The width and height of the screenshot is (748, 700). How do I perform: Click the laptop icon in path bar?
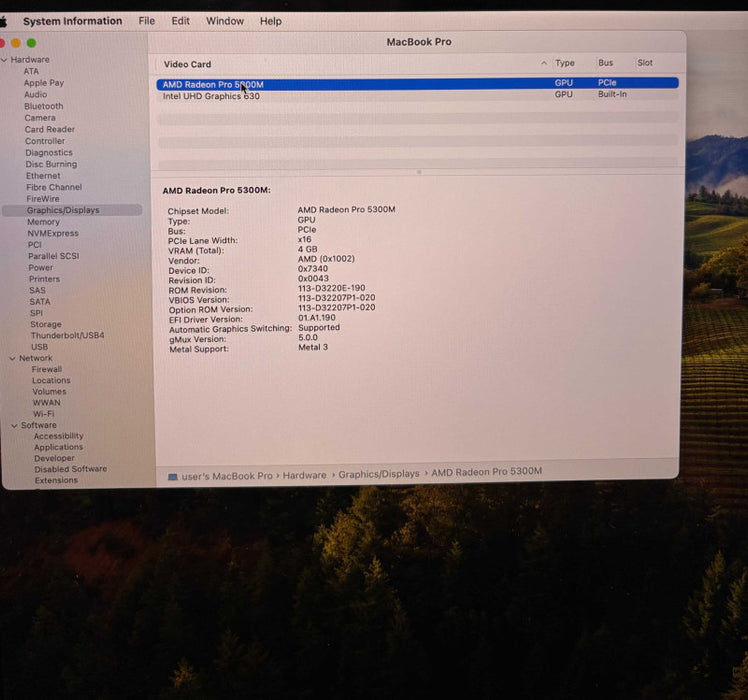tap(173, 477)
